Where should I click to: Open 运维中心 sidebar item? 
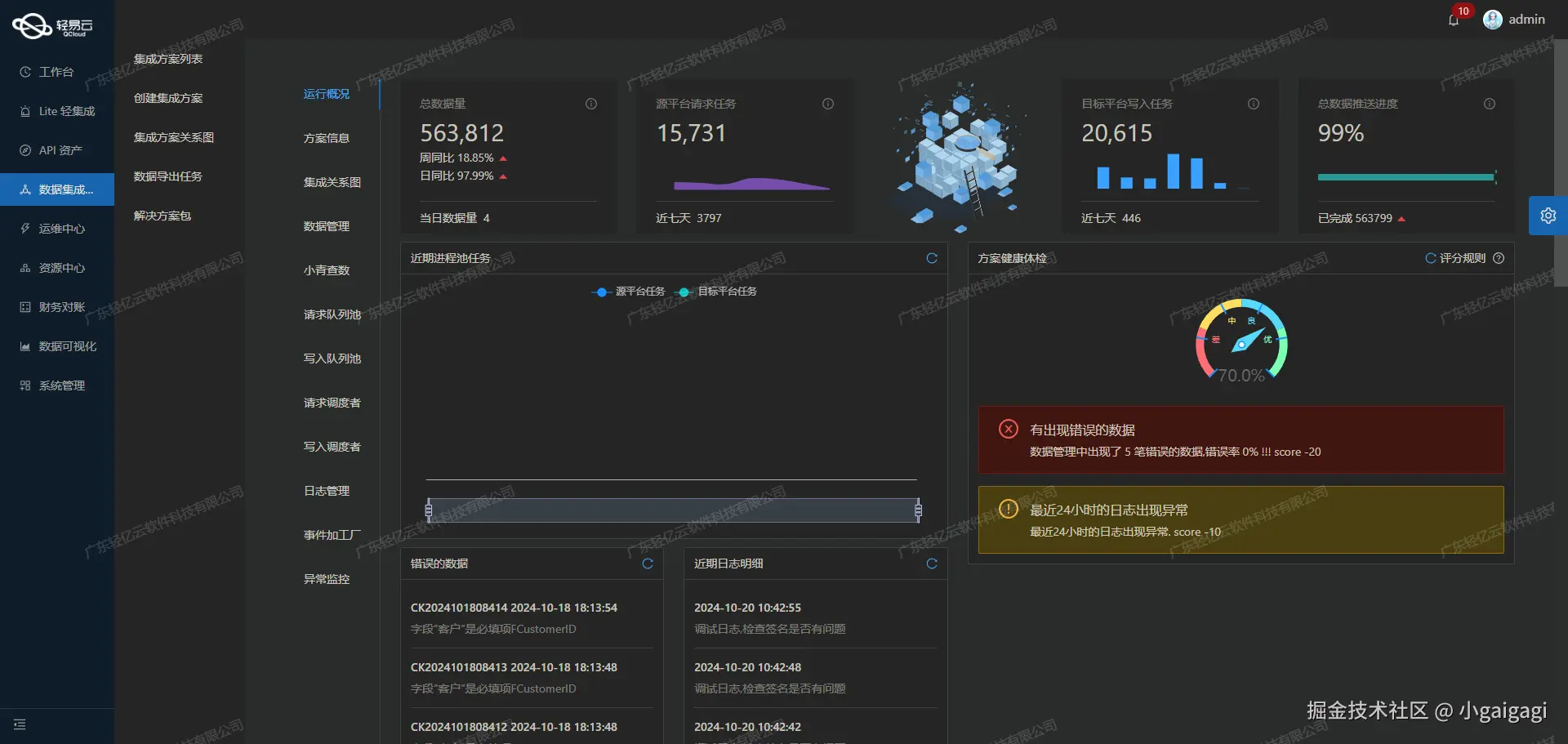[x=57, y=229]
